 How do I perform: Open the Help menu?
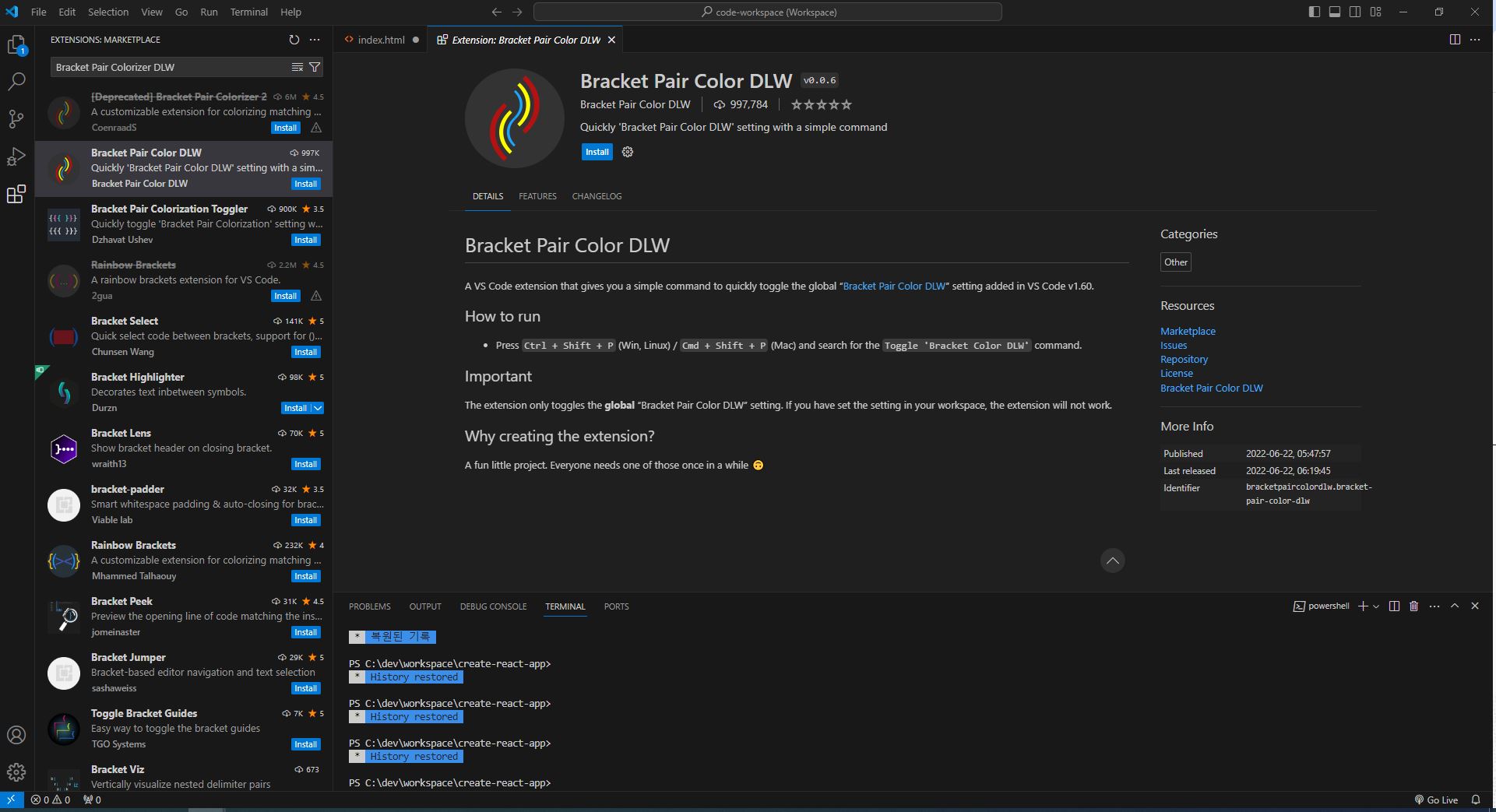coord(290,12)
